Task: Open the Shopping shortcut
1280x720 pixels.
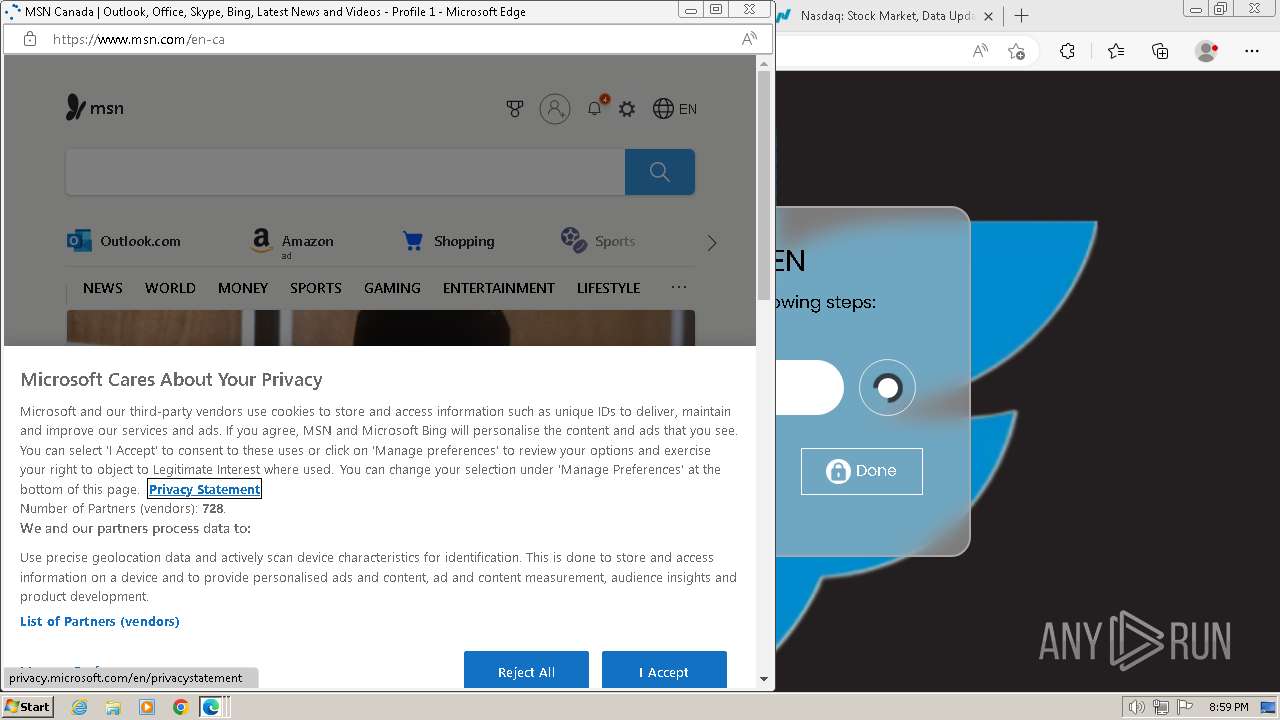Action: point(448,241)
